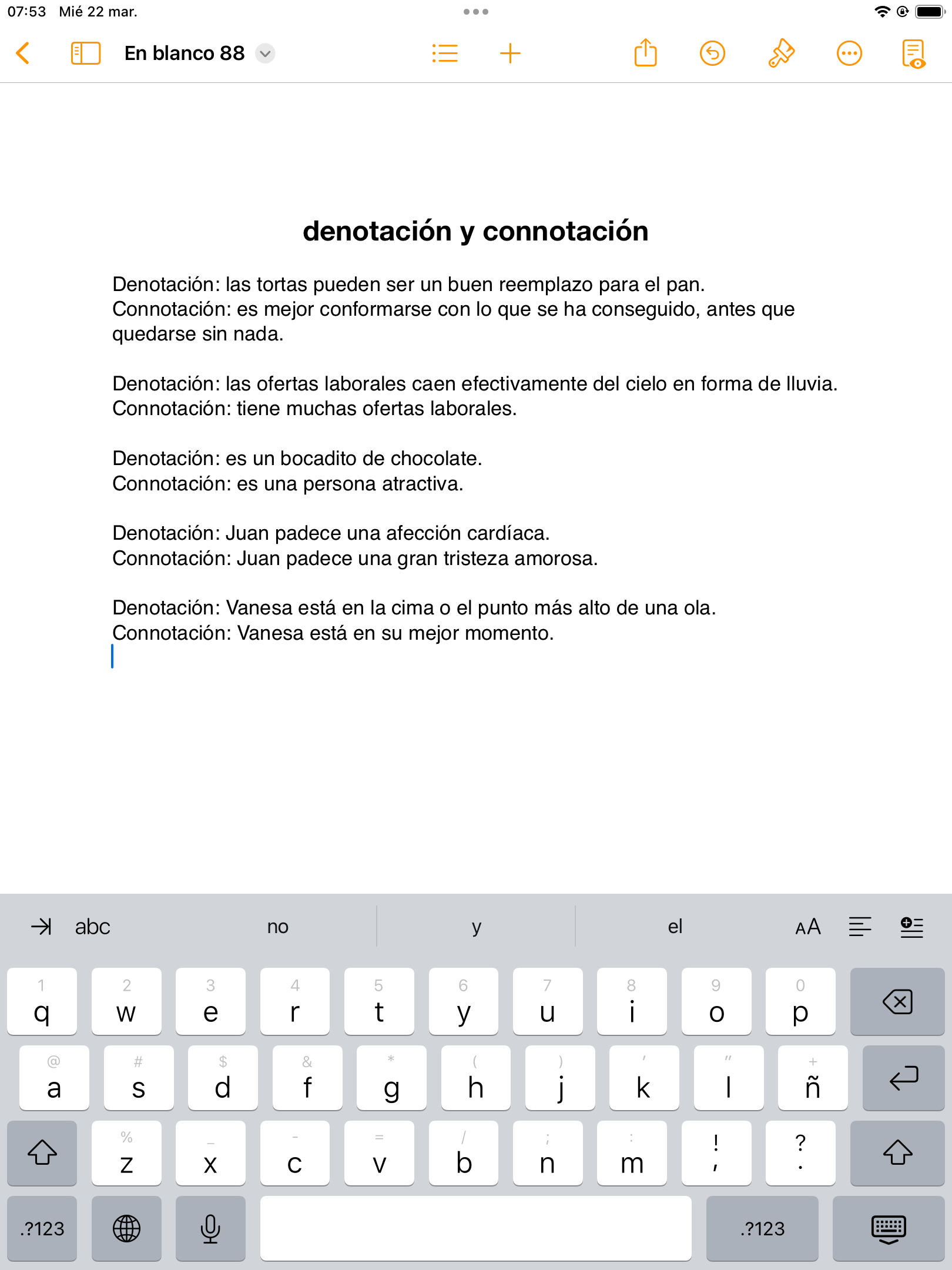952x1270 pixels.
Task: Tap the multitasking three dots at top
Action: [x=476, y=12]
